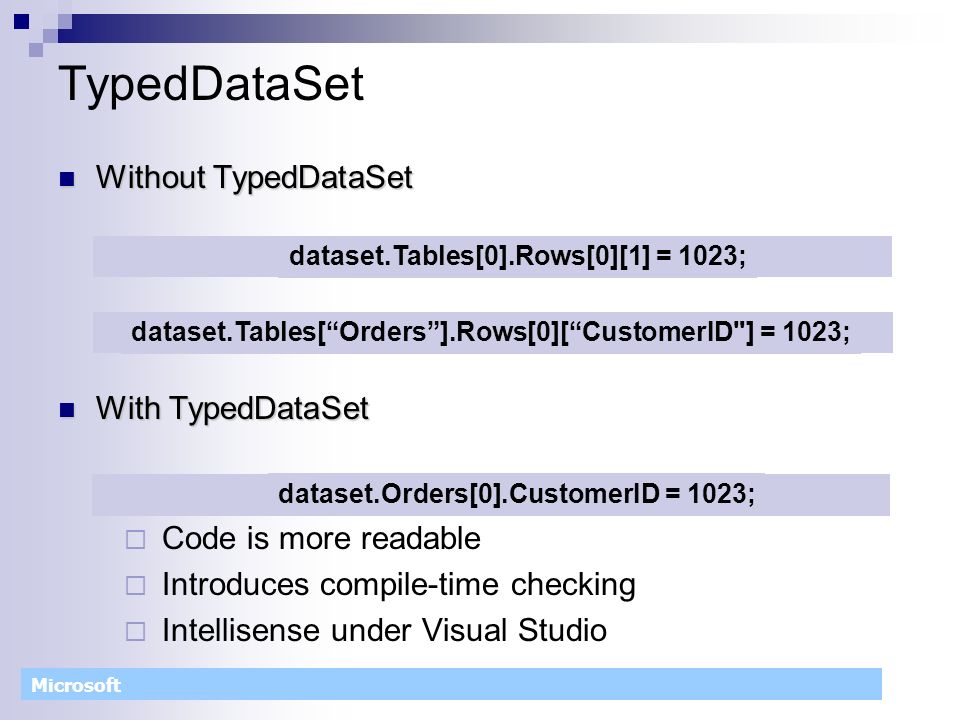Click the light purple square below header bar
The image size is (960, 720).
click(36, 50)
